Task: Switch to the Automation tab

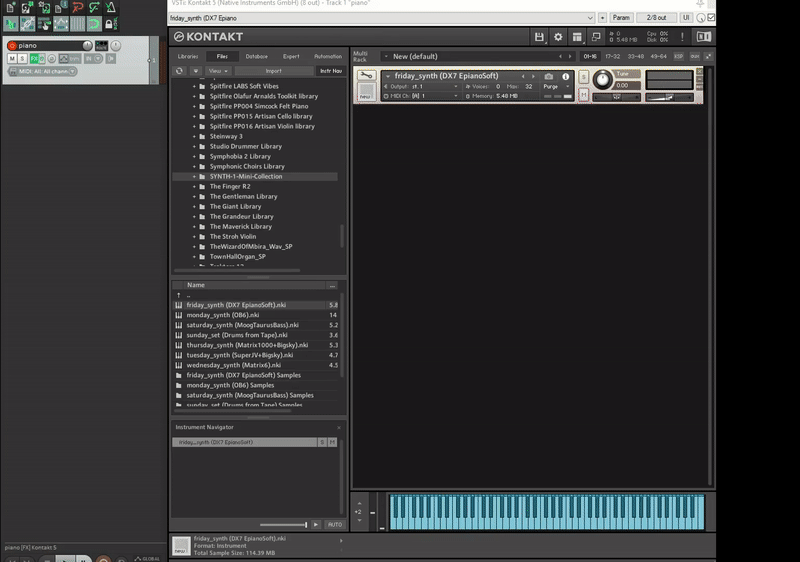Action: coord(328,57)
